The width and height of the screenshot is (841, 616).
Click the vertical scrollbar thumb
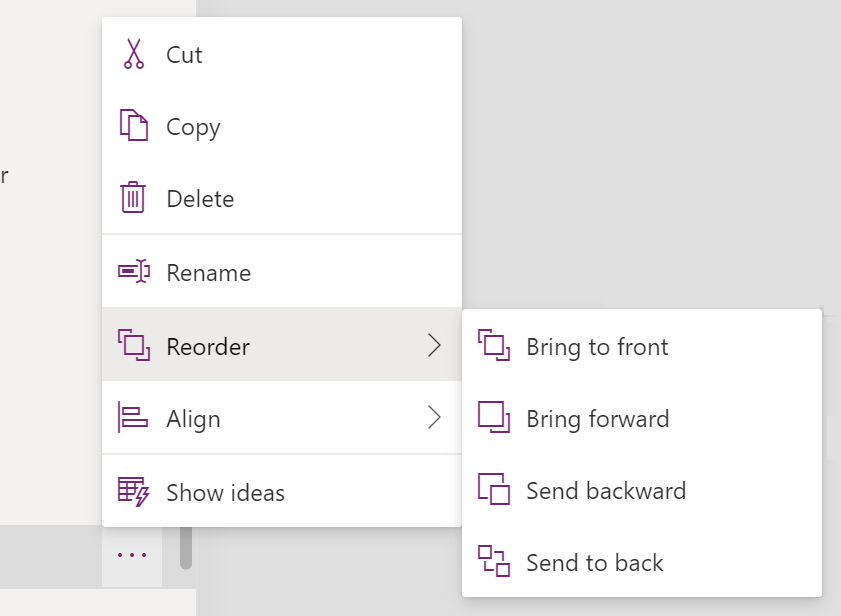point(186,548)
